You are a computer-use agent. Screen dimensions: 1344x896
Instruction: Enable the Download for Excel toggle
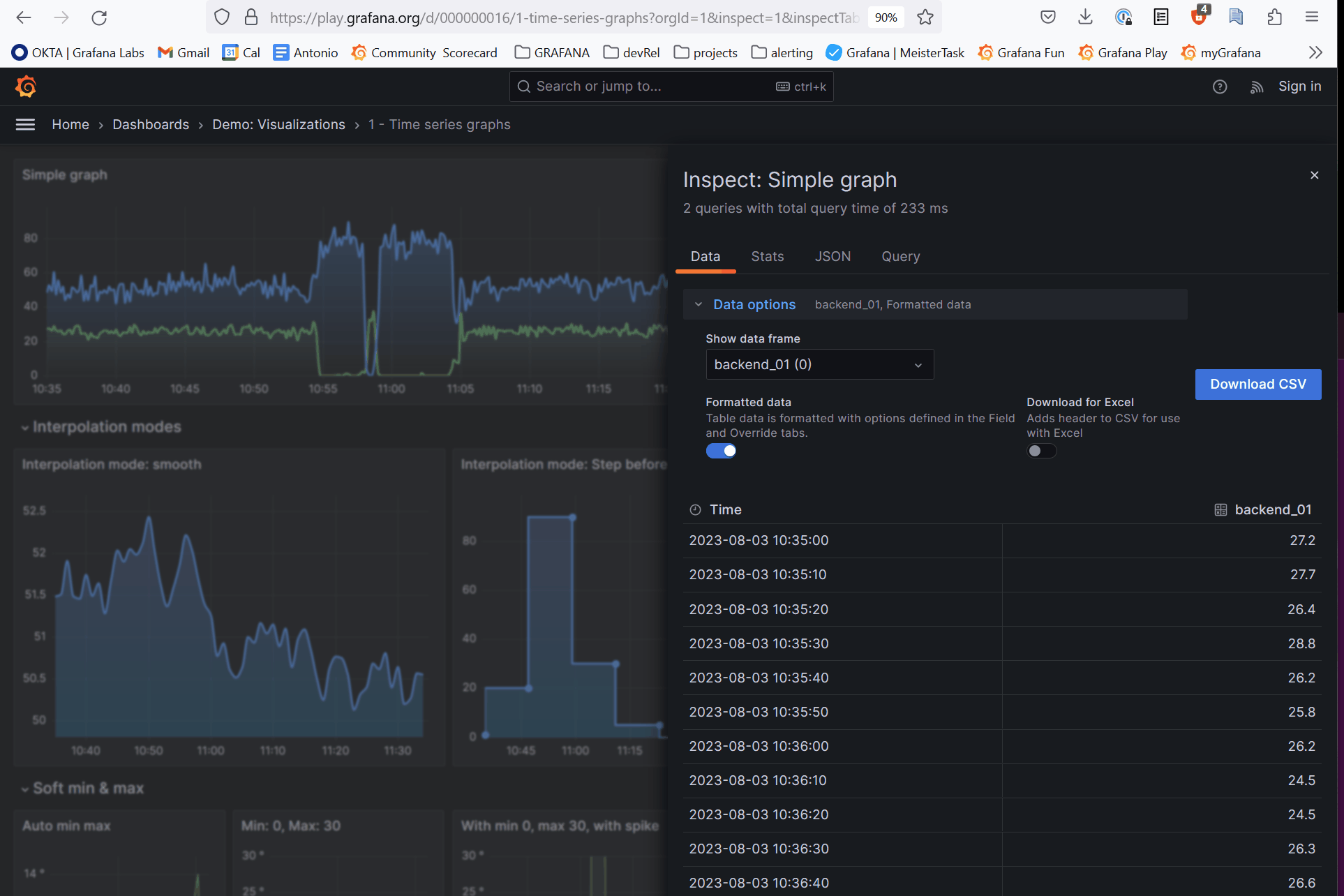coord(1041,451)
